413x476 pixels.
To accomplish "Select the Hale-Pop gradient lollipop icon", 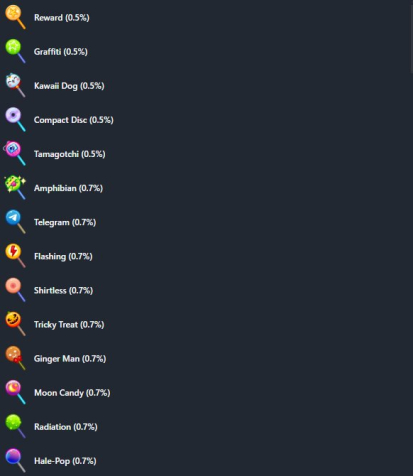I will point(15,460).
